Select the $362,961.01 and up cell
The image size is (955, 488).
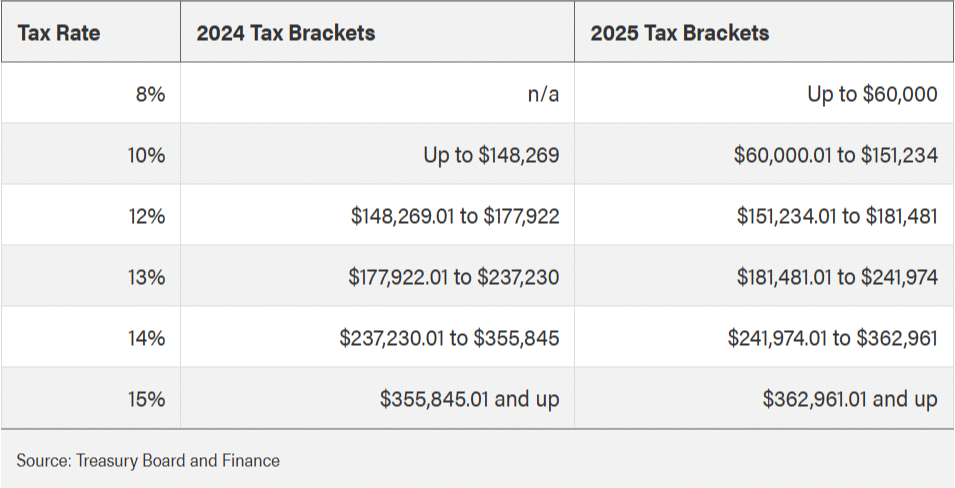pyautogui.click(x=850, y=399)
